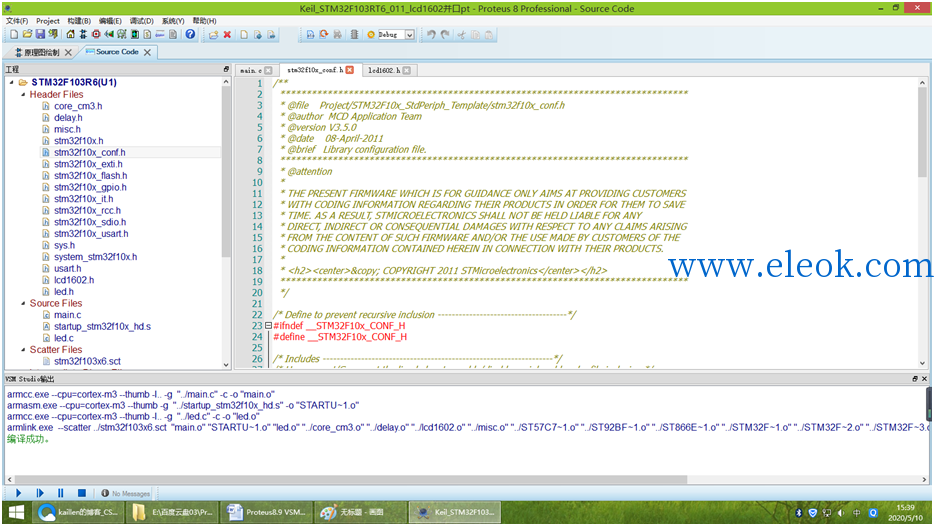Open the E:\百度云盘03 folder taskbar item
The width and height of the screenshot is (934, 527).
click(173, 512)
